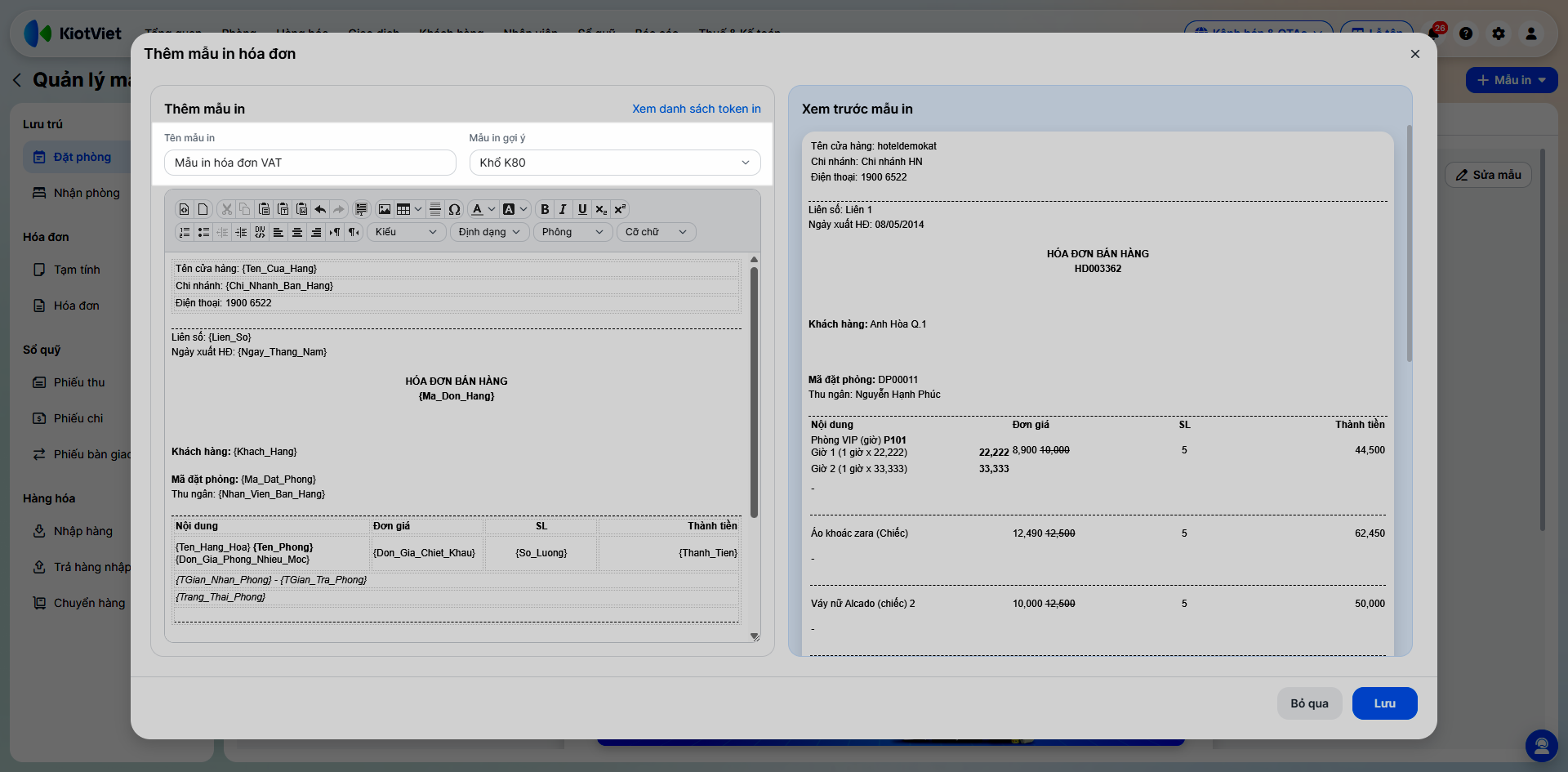Click the editor vertical scrollbar
1568x772 pixels.
[x=754, y=392]
